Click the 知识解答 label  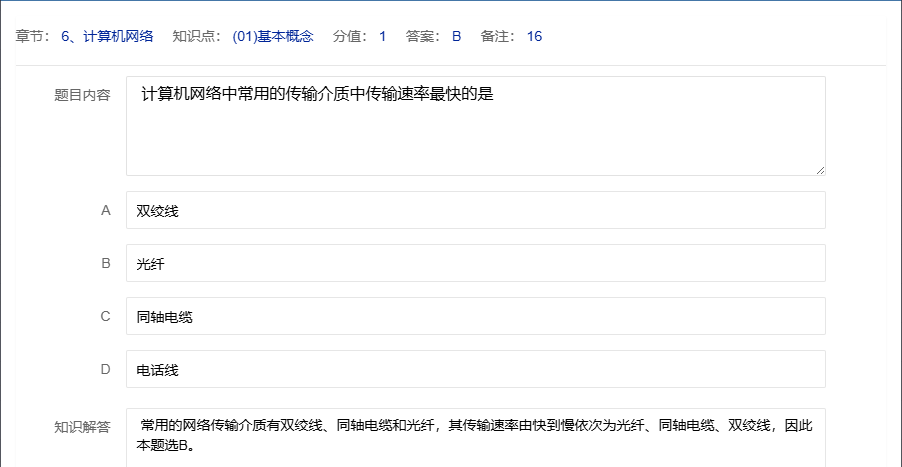(x=82, y=427)
